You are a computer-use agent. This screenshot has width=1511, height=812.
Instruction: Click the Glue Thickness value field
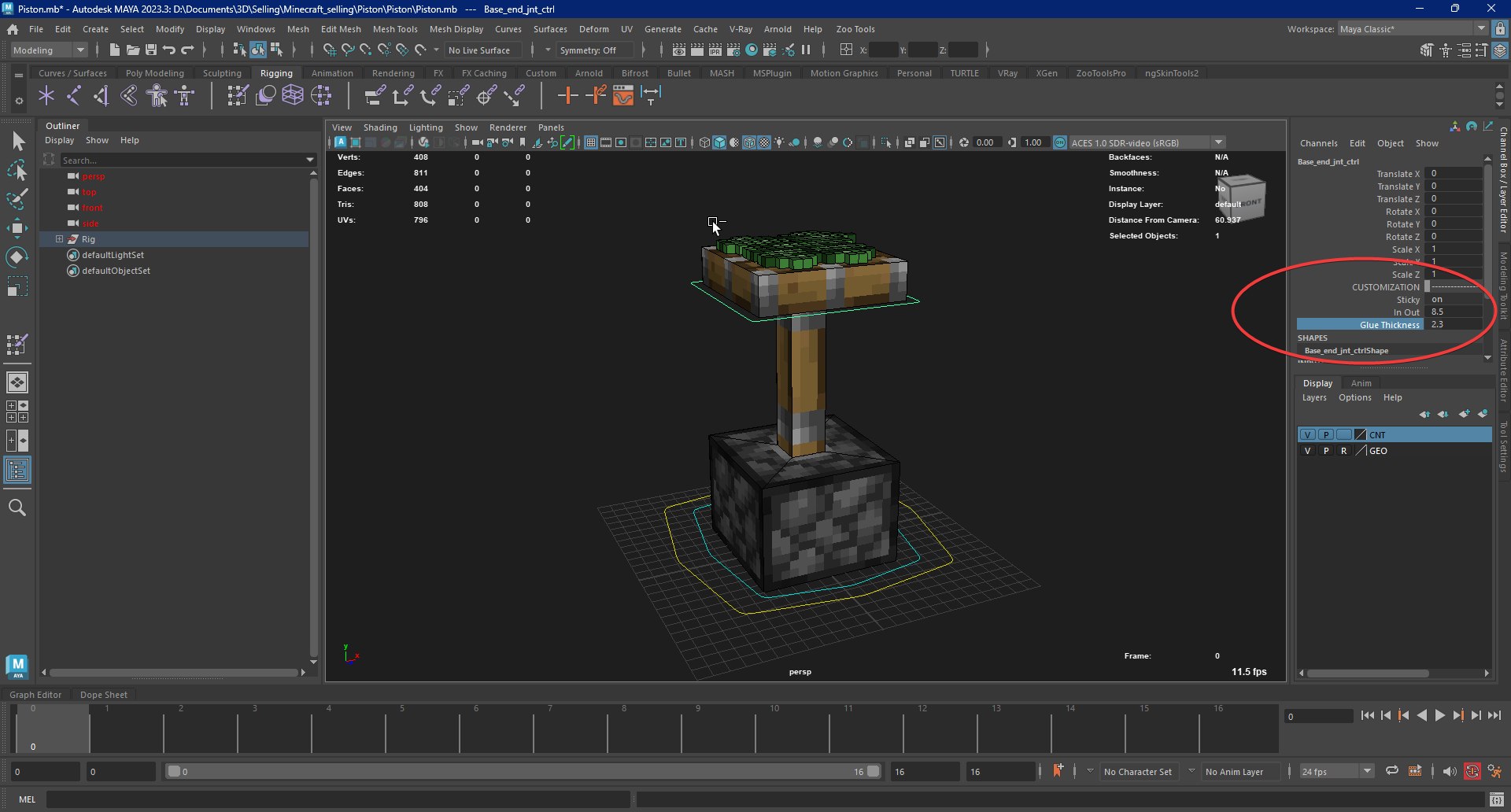(1455, 324)
